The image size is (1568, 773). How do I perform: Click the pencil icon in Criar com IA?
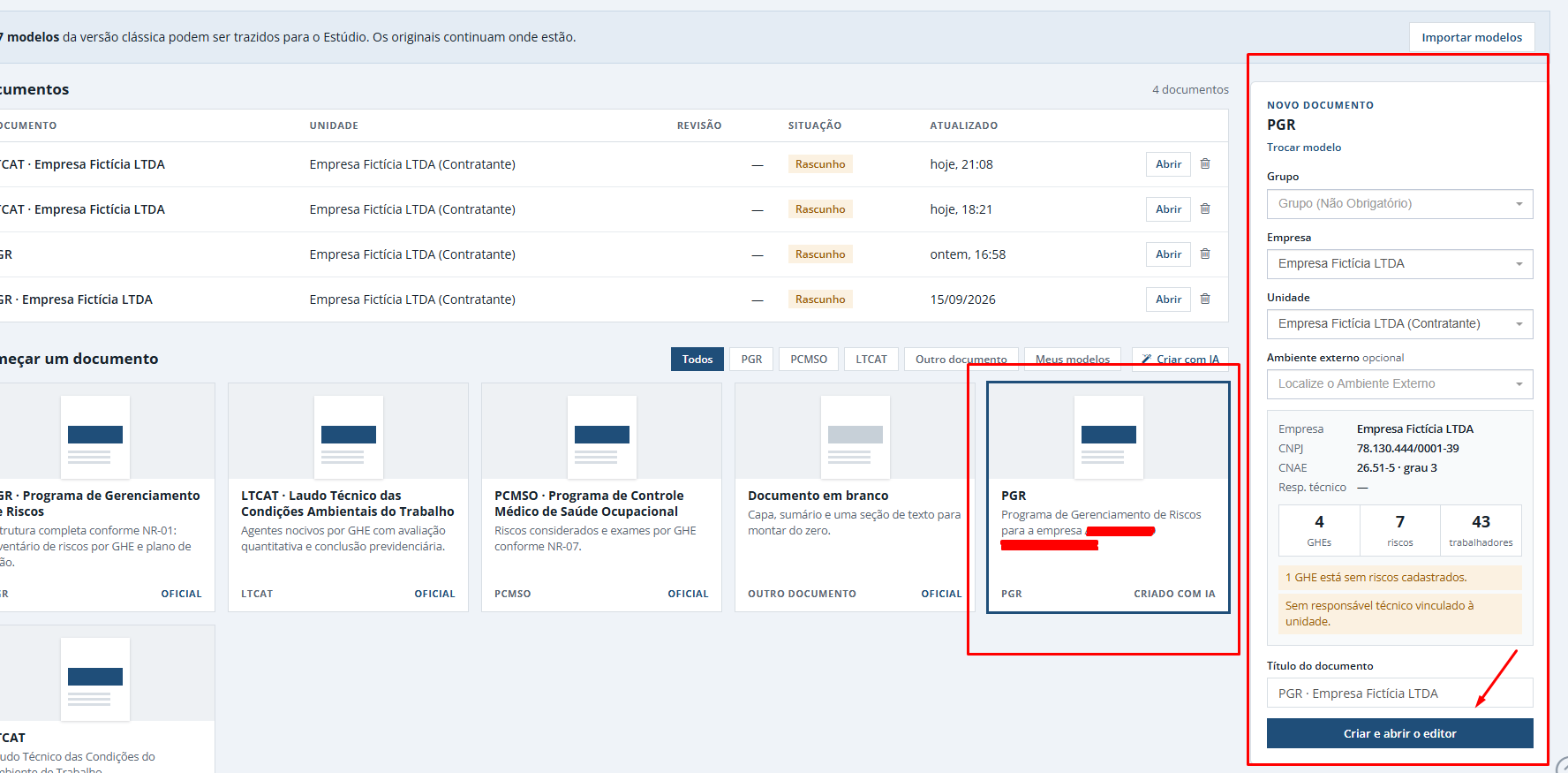[x=1146, y=359]
